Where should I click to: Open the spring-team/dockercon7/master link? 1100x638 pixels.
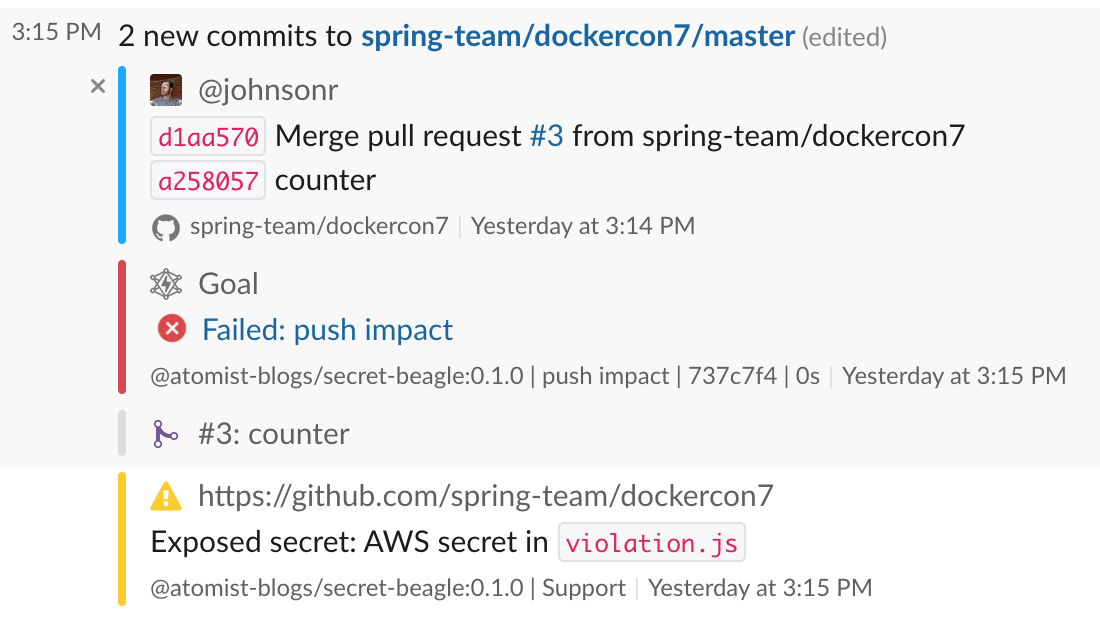578,37
